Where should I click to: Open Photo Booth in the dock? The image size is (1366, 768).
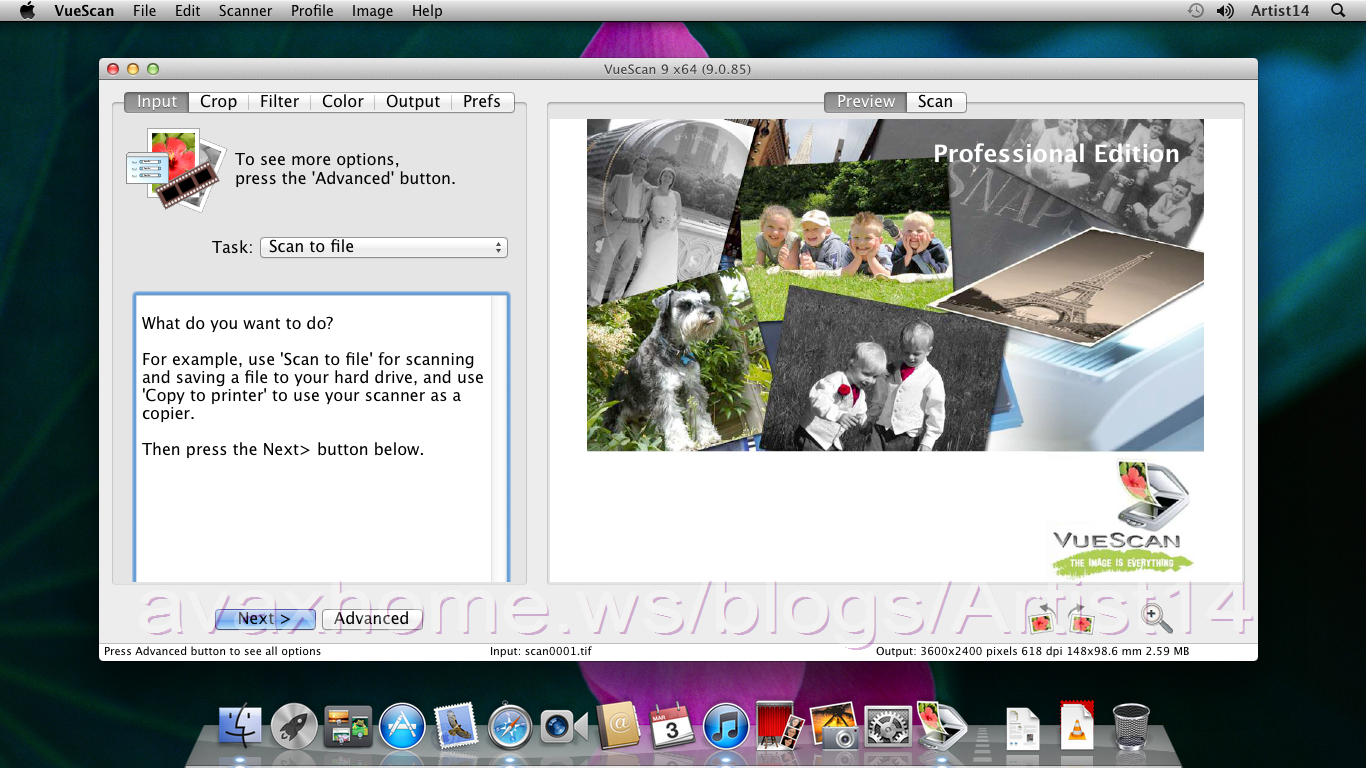[780, 725]
